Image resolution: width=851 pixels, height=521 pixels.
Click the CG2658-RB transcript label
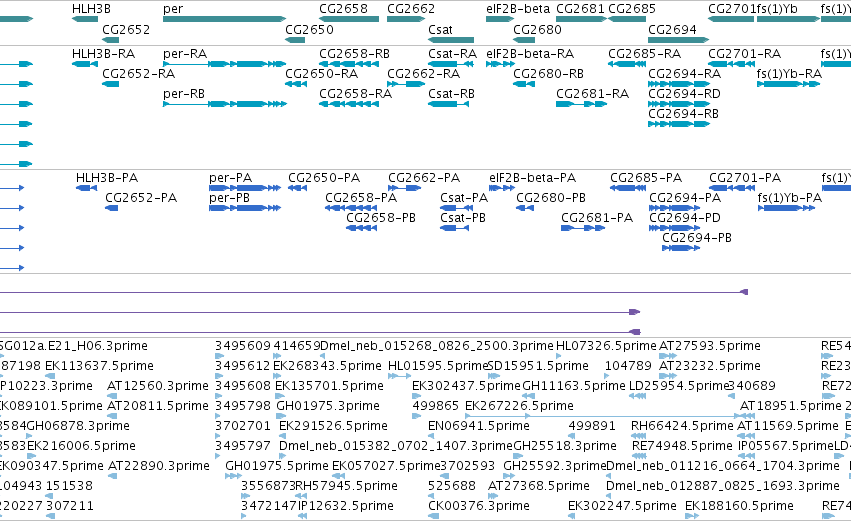pyautogui.click(x=354, y=54)
